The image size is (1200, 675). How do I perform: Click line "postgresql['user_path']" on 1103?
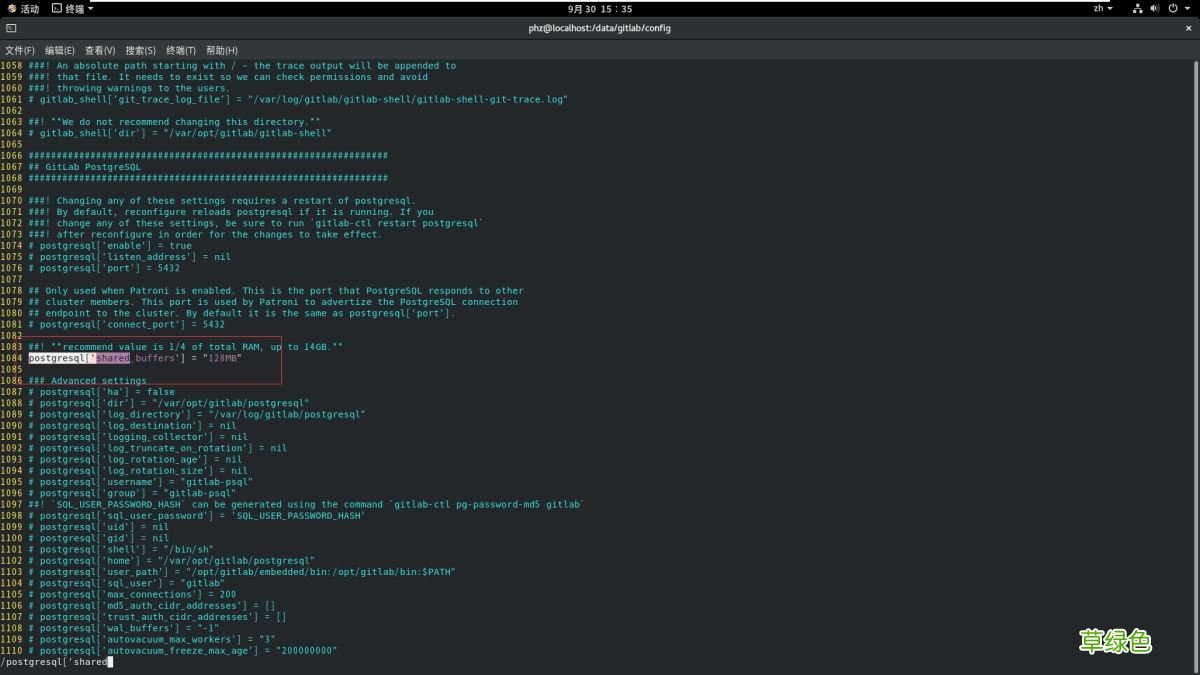click(241, 572)
